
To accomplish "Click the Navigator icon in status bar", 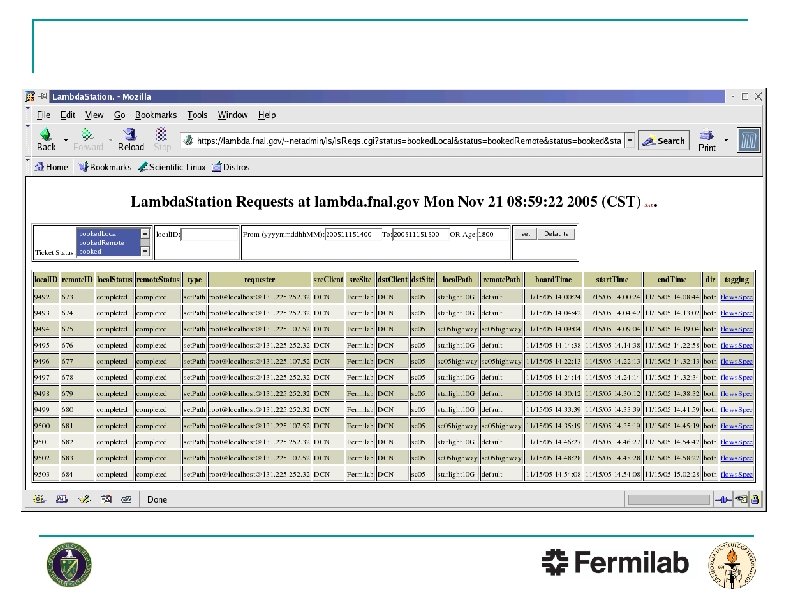I will (x=39, y=499).
